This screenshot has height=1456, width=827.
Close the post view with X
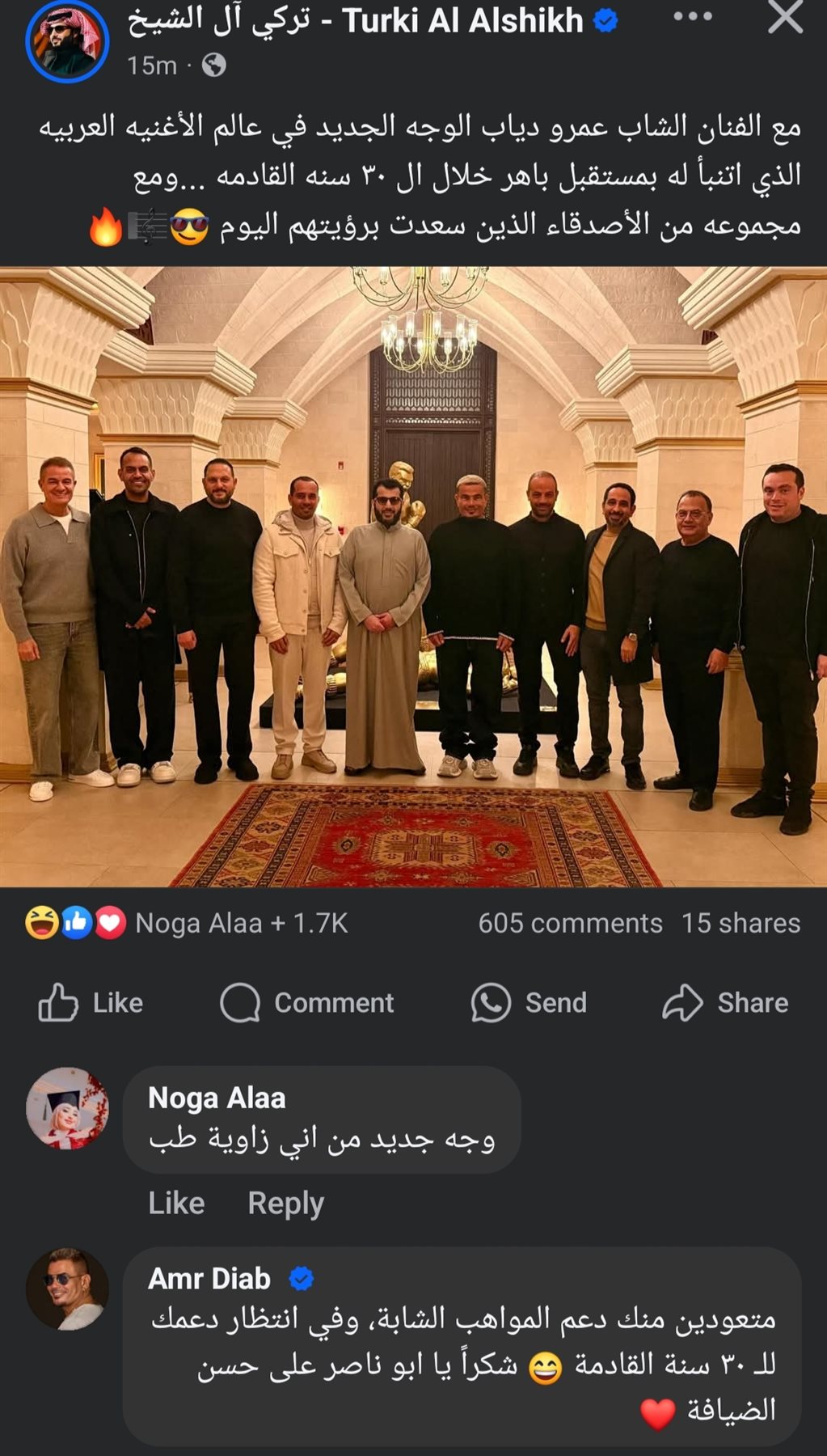[785, 17]
